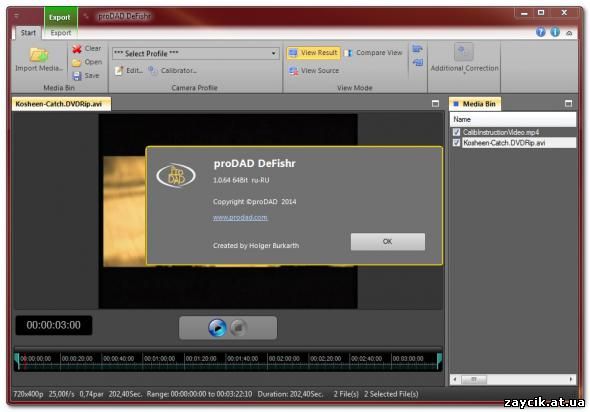Jump to 00:02:00:00 on the timeline
The width and height of the screenshot is (590, 412).
pyautogui.click(x=284, y=359)
